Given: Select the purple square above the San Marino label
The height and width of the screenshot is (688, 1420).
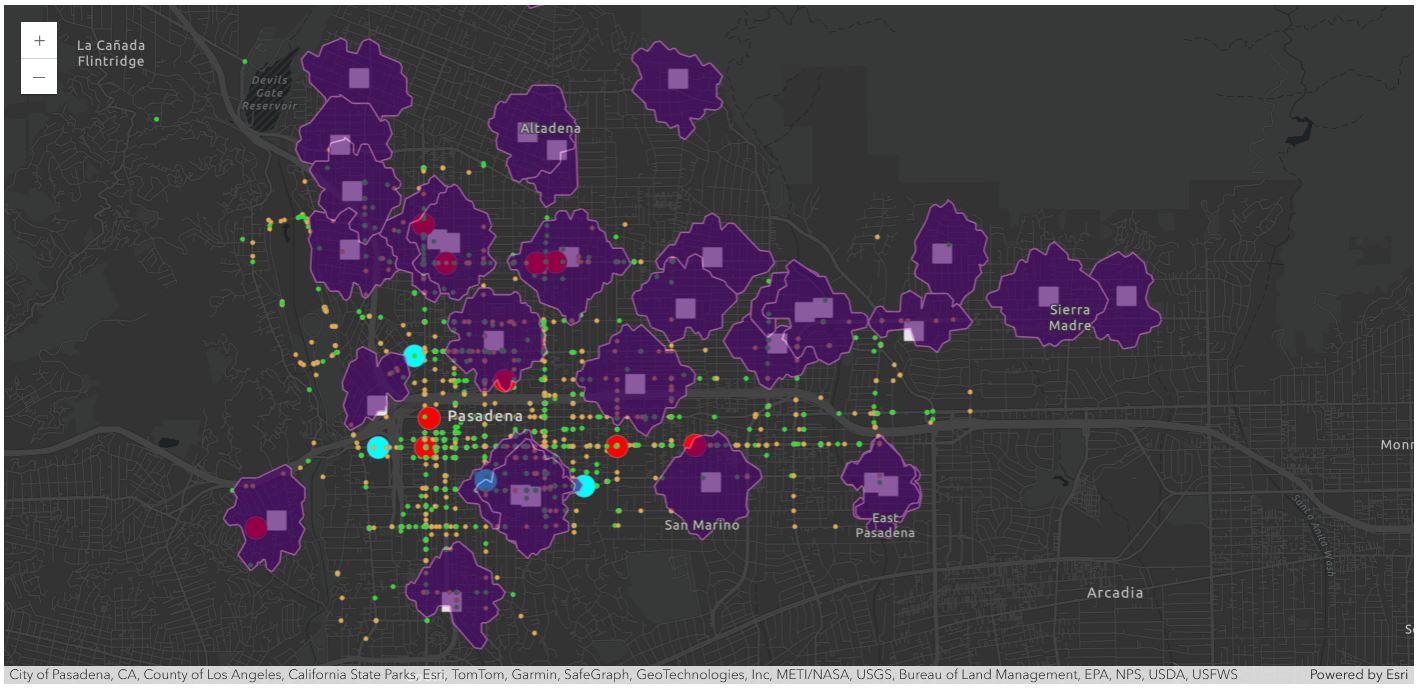Looking at the screenshot, I should 711,483.
